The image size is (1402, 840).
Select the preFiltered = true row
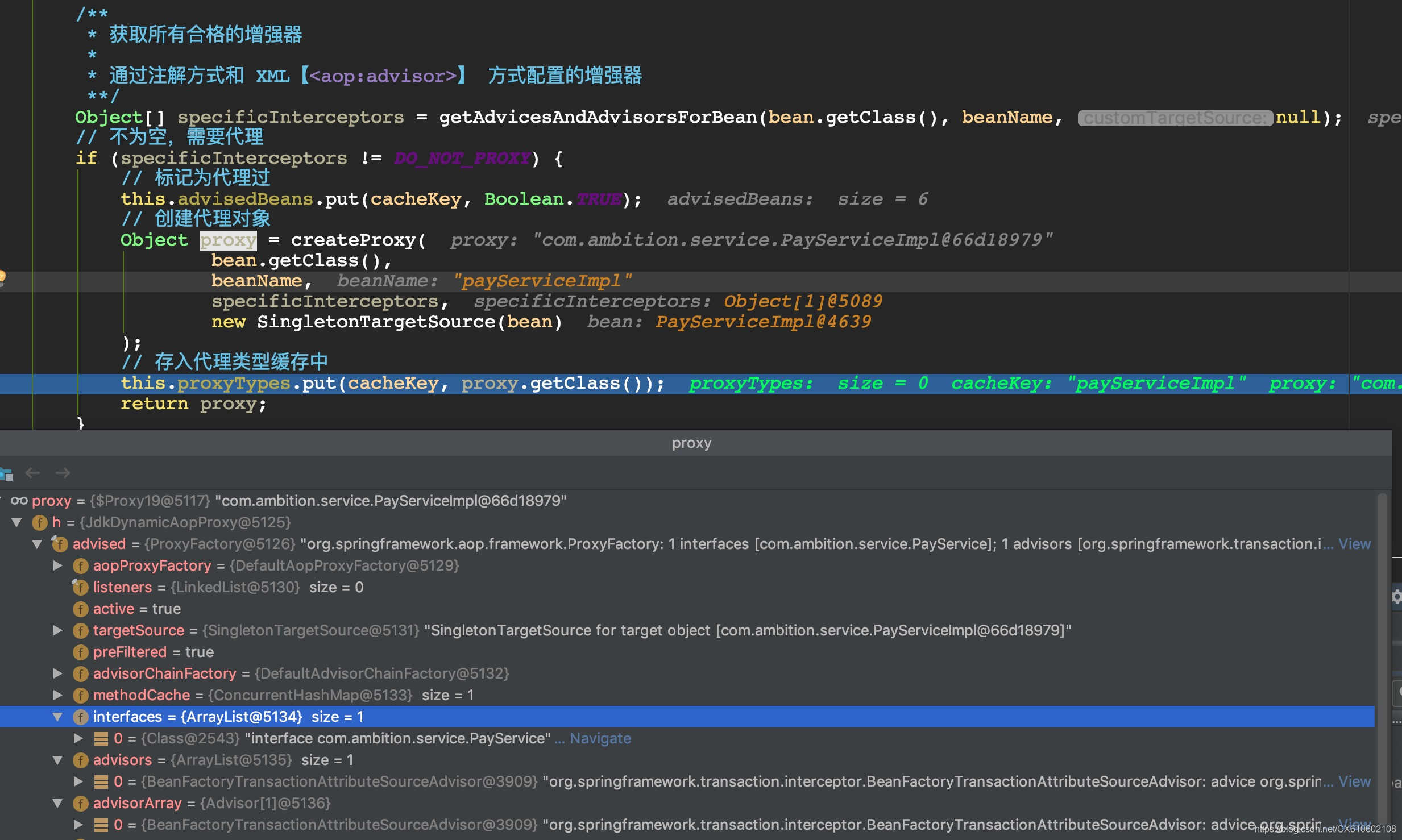pyautogui.click(x=687, y=652)
